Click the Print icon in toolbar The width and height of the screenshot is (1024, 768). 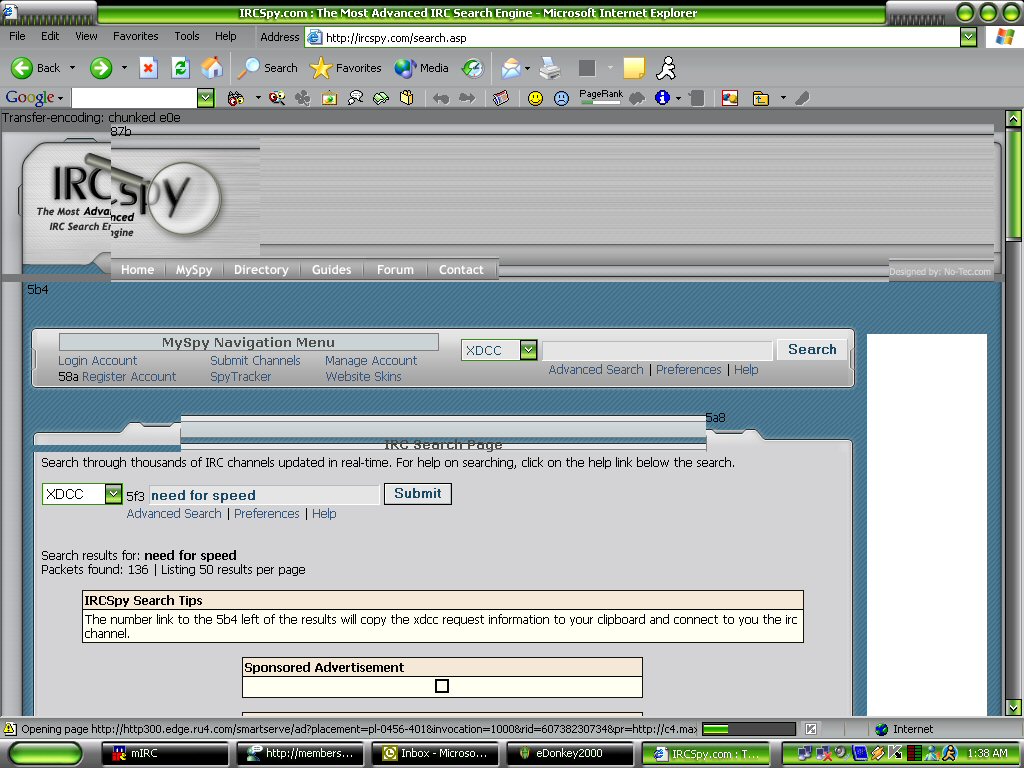coord(550,68)
